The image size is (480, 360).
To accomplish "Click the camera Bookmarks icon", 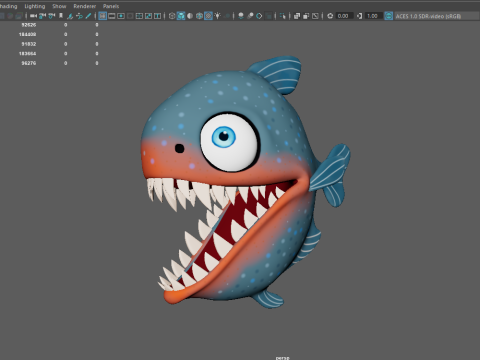I will tap(61, 16).
